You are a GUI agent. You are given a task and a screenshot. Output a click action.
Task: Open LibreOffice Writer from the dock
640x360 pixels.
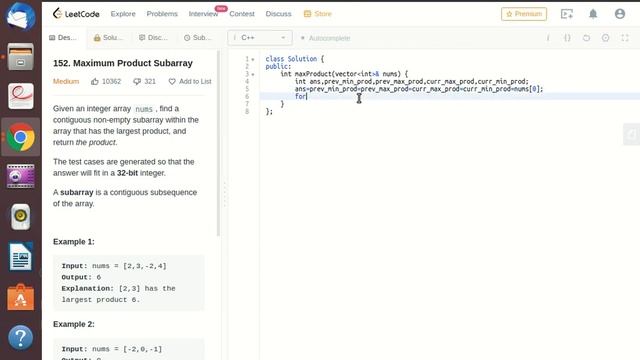click(20, 257)
